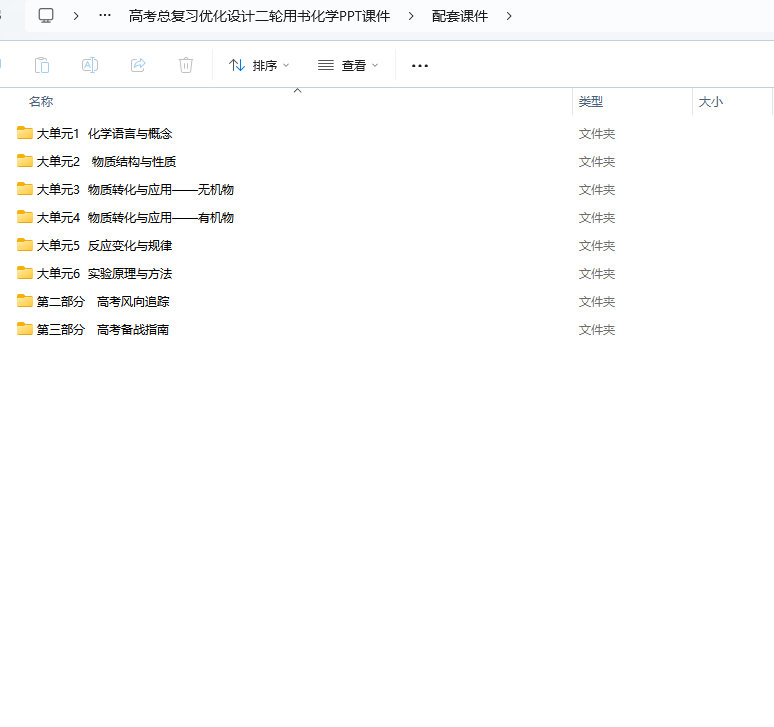
Task: Sort by the 类型 column header
Action: tap(591, 102)
